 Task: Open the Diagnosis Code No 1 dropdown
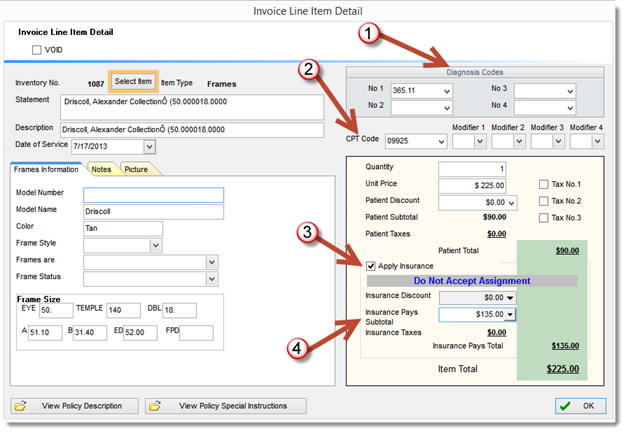click(447, 91)
